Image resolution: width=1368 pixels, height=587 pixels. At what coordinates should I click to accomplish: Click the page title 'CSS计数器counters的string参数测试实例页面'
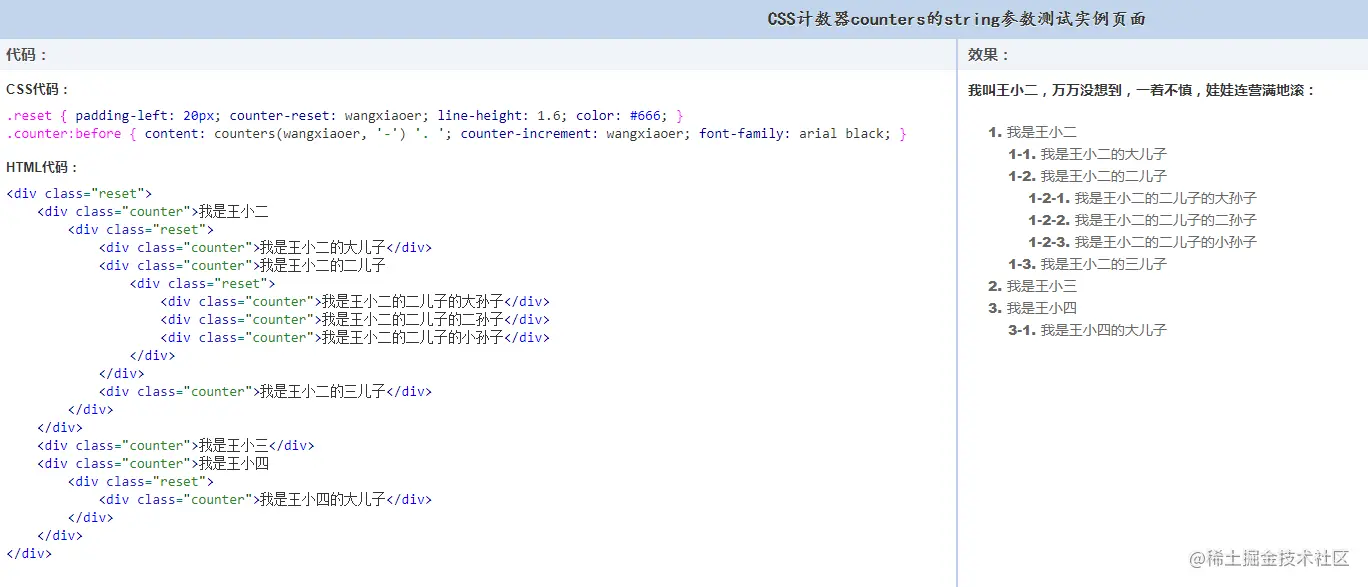tap(956, 19)
